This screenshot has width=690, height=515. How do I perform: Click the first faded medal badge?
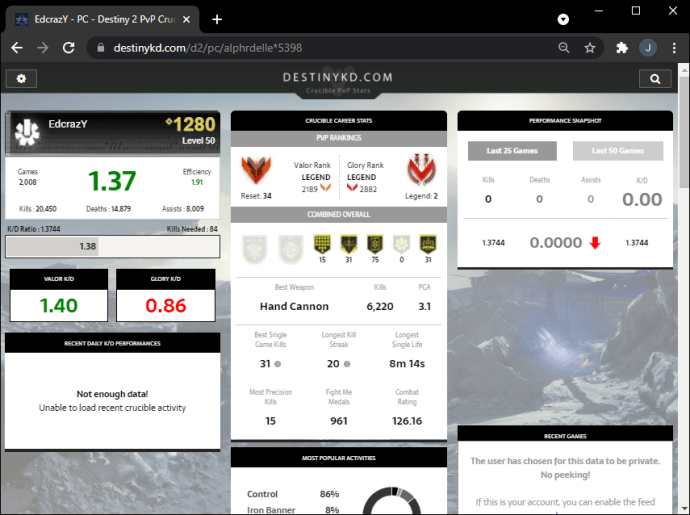pyautogui.click(x=255, y=249)
